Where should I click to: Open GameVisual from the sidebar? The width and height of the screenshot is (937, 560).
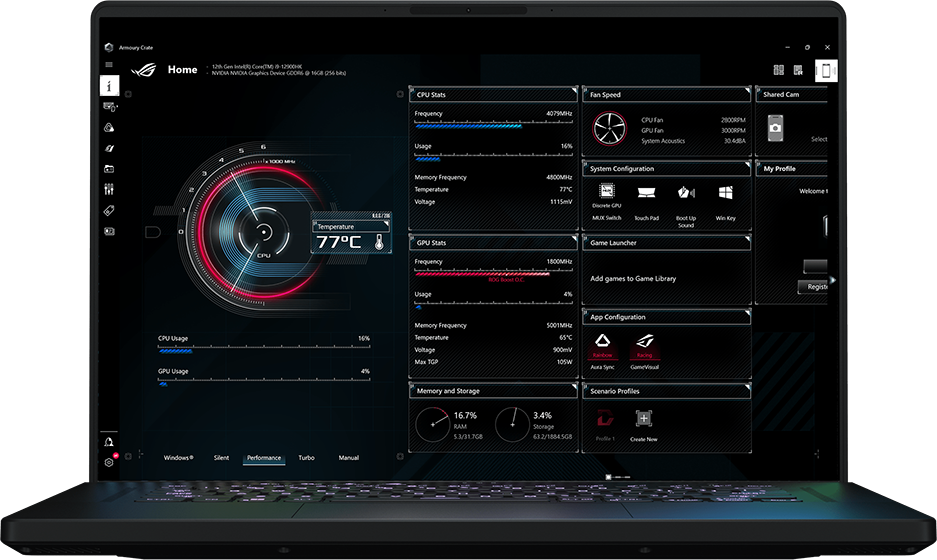109,148
